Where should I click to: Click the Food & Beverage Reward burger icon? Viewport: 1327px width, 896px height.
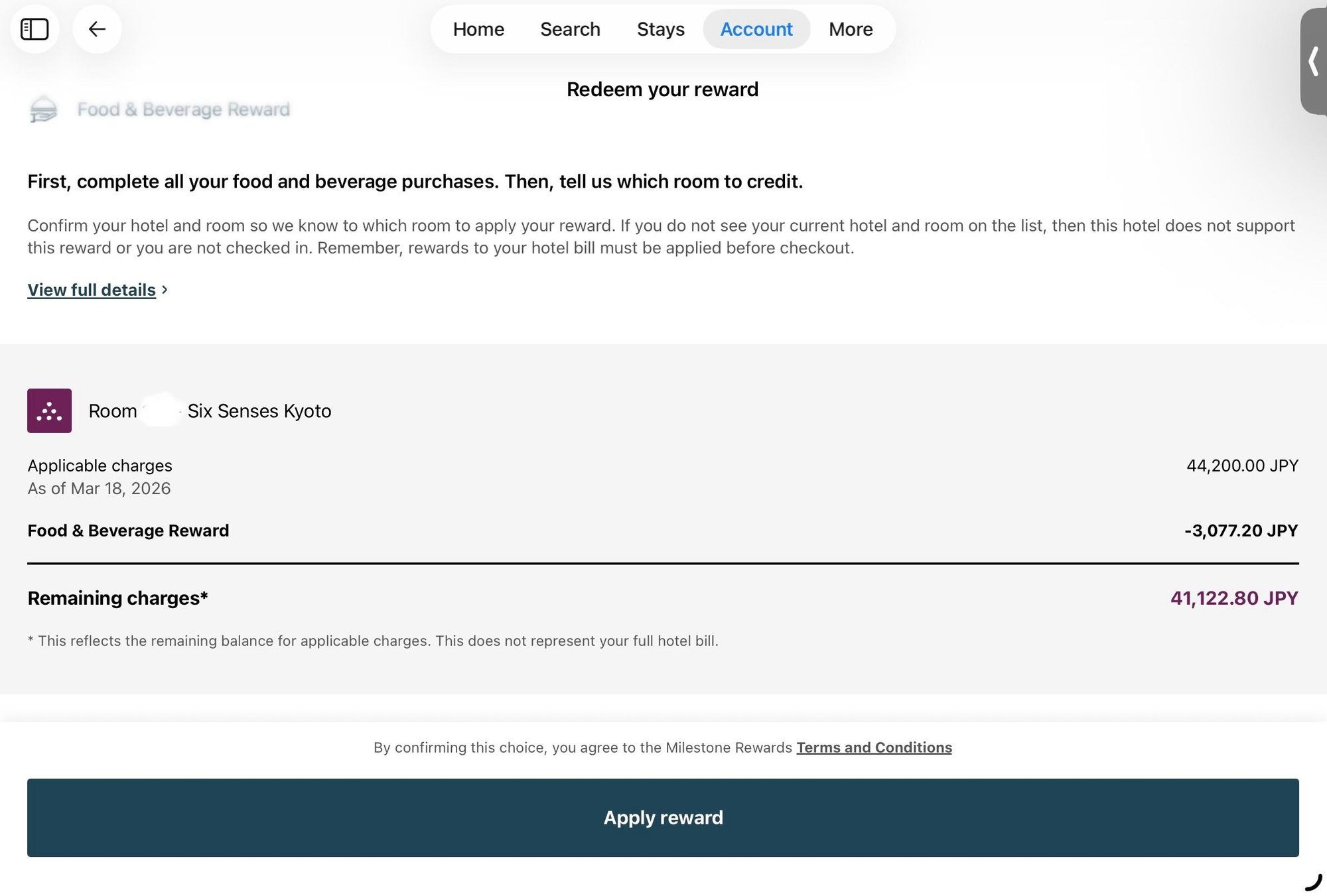pos(44,109)
